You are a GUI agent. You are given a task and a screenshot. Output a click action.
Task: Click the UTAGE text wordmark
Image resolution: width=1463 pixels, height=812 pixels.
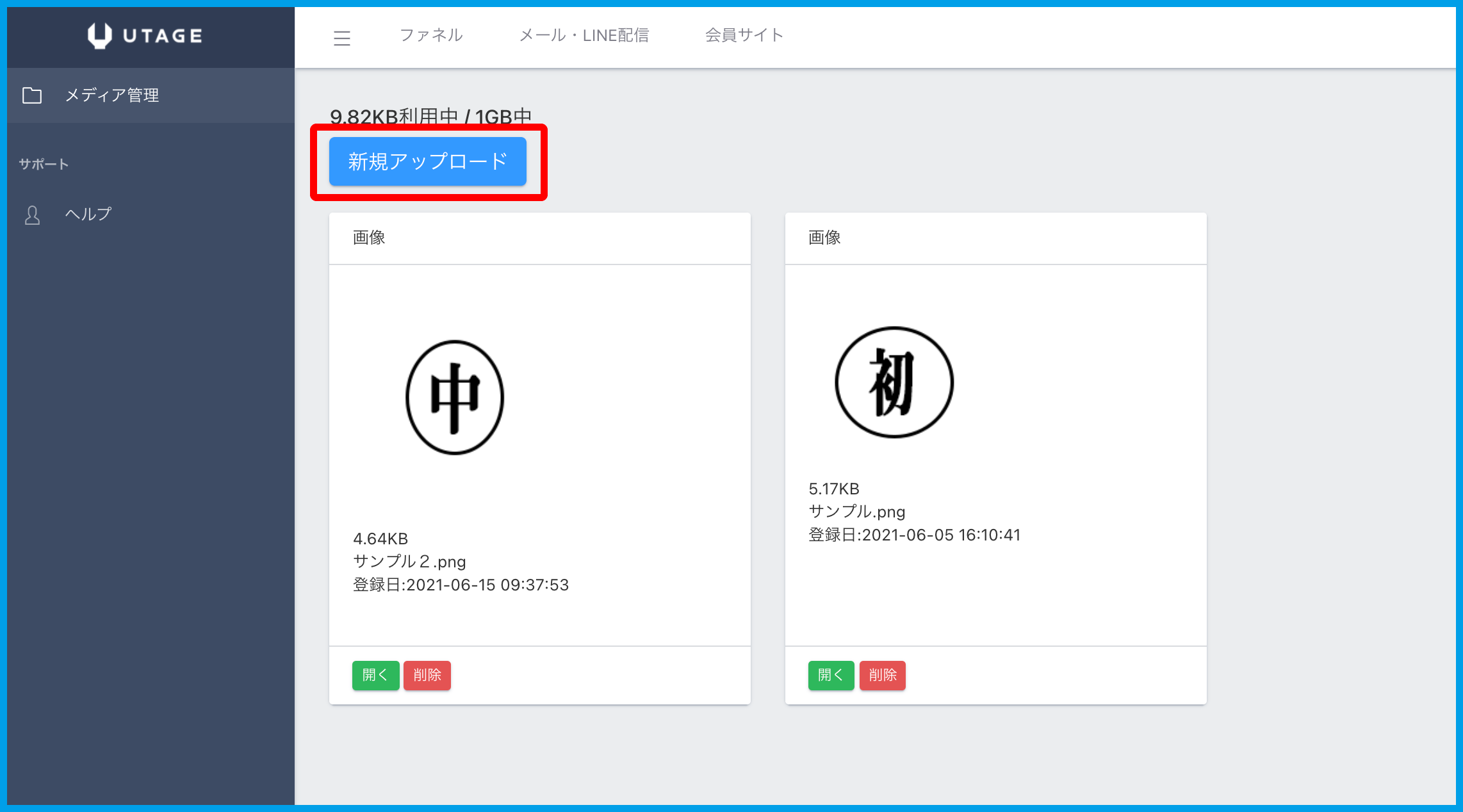click(163, 36)
